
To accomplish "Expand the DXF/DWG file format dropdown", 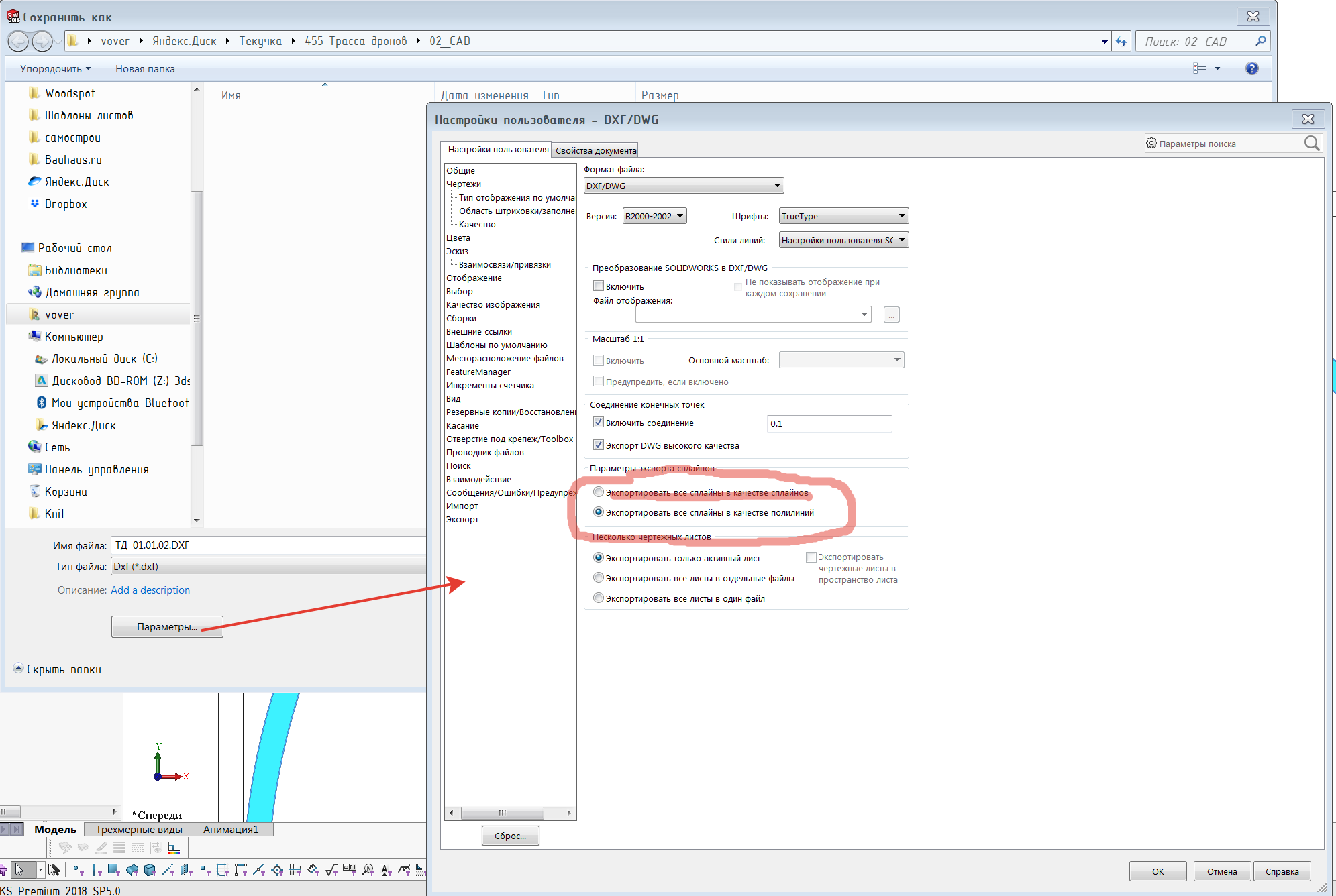I will click(x=683, y=186).
